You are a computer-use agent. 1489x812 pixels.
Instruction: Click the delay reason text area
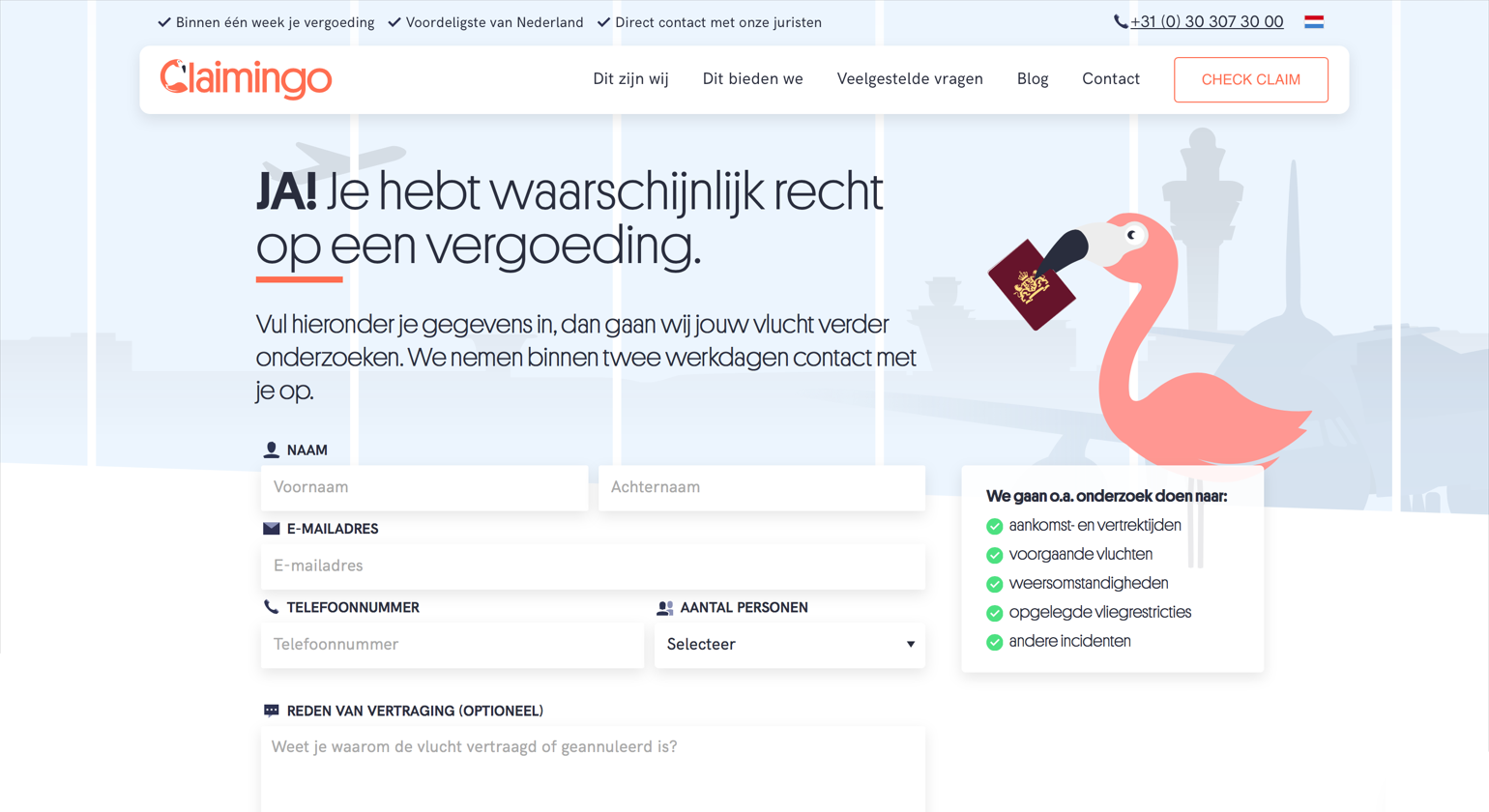coord(593,770)
